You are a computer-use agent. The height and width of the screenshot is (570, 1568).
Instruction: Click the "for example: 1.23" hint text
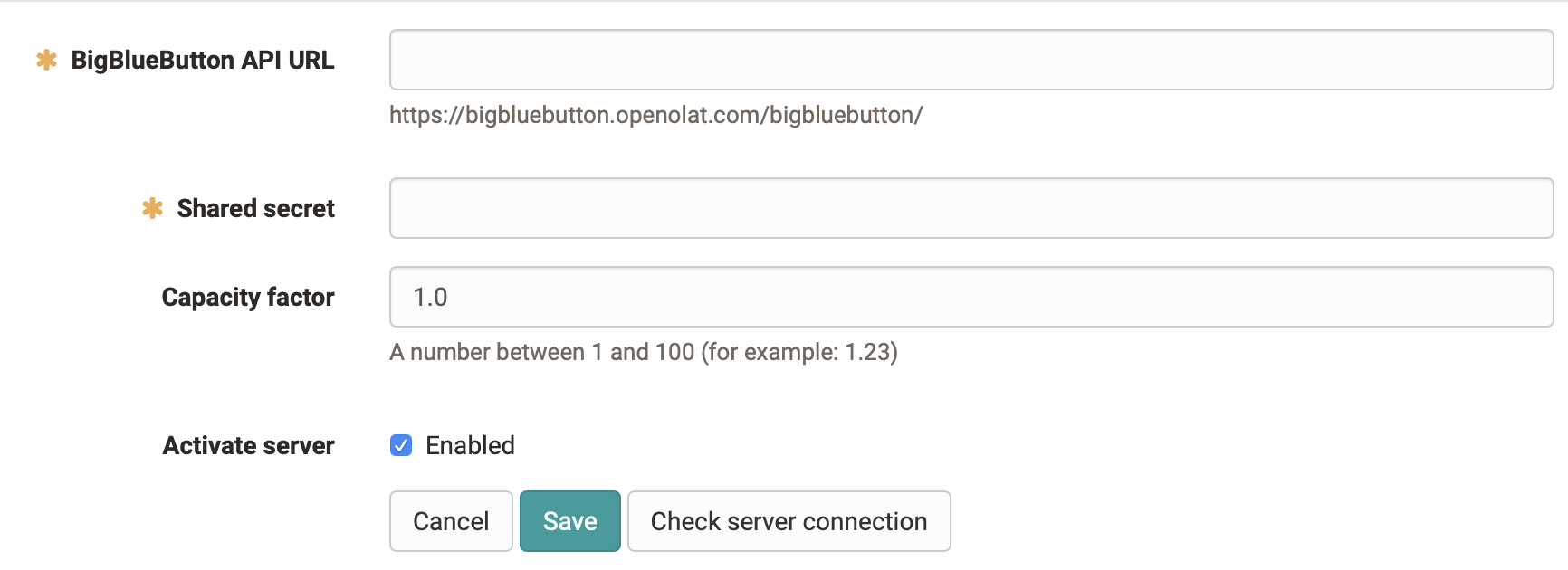tap(800, 352)
